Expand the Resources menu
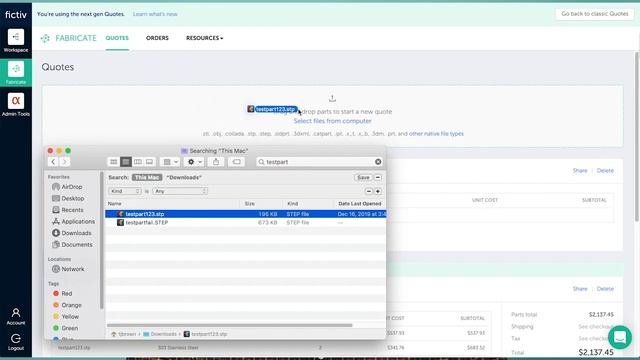The image size is (640, 360). pyautogui.click(x=204, y=38)
